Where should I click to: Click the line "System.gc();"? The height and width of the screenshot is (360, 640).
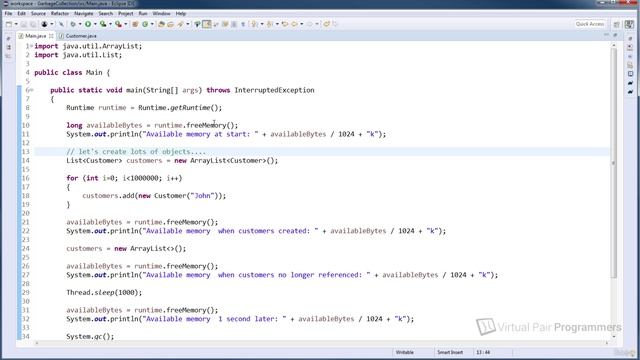90,336
